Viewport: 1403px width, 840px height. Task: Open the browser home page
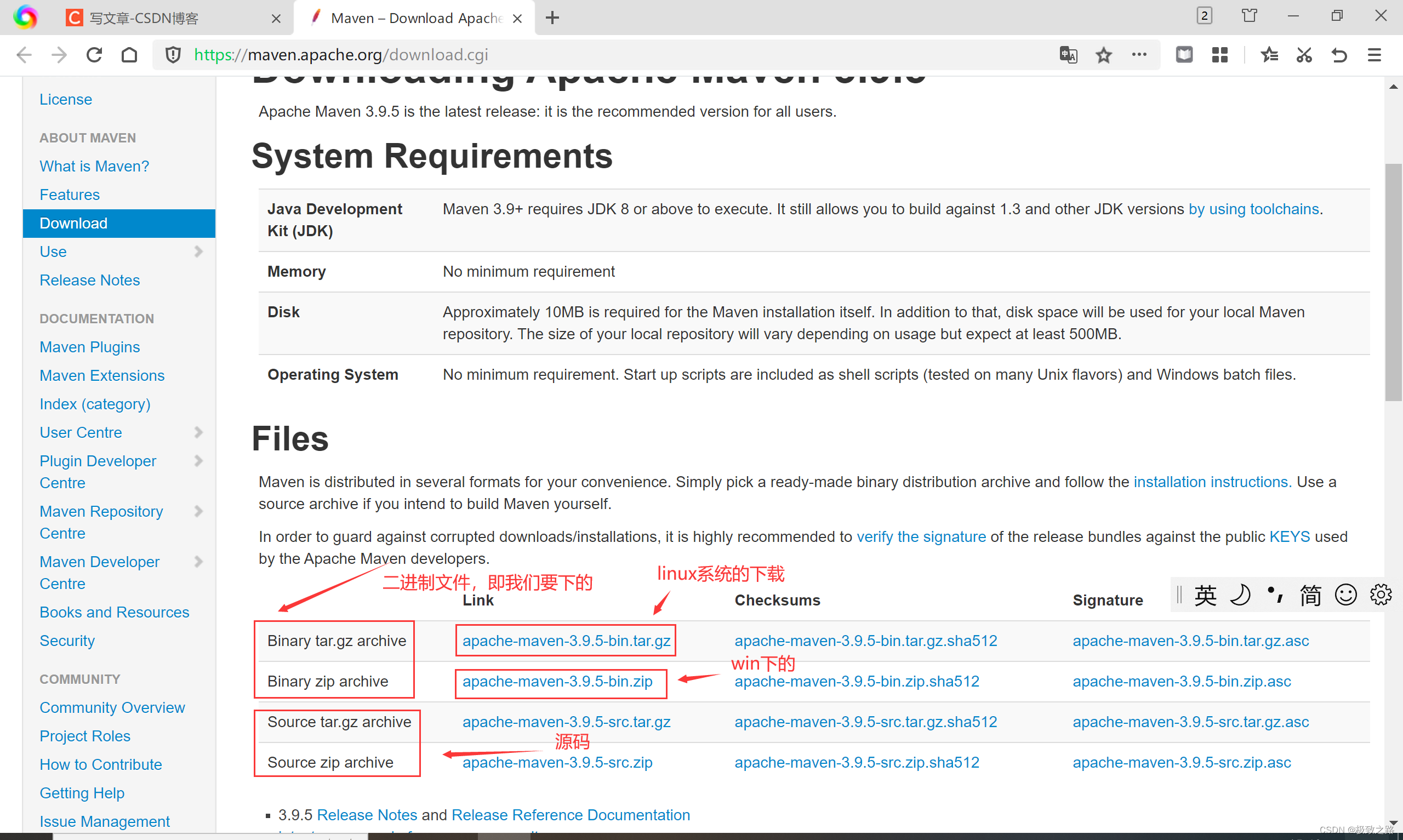click(129, 55)
